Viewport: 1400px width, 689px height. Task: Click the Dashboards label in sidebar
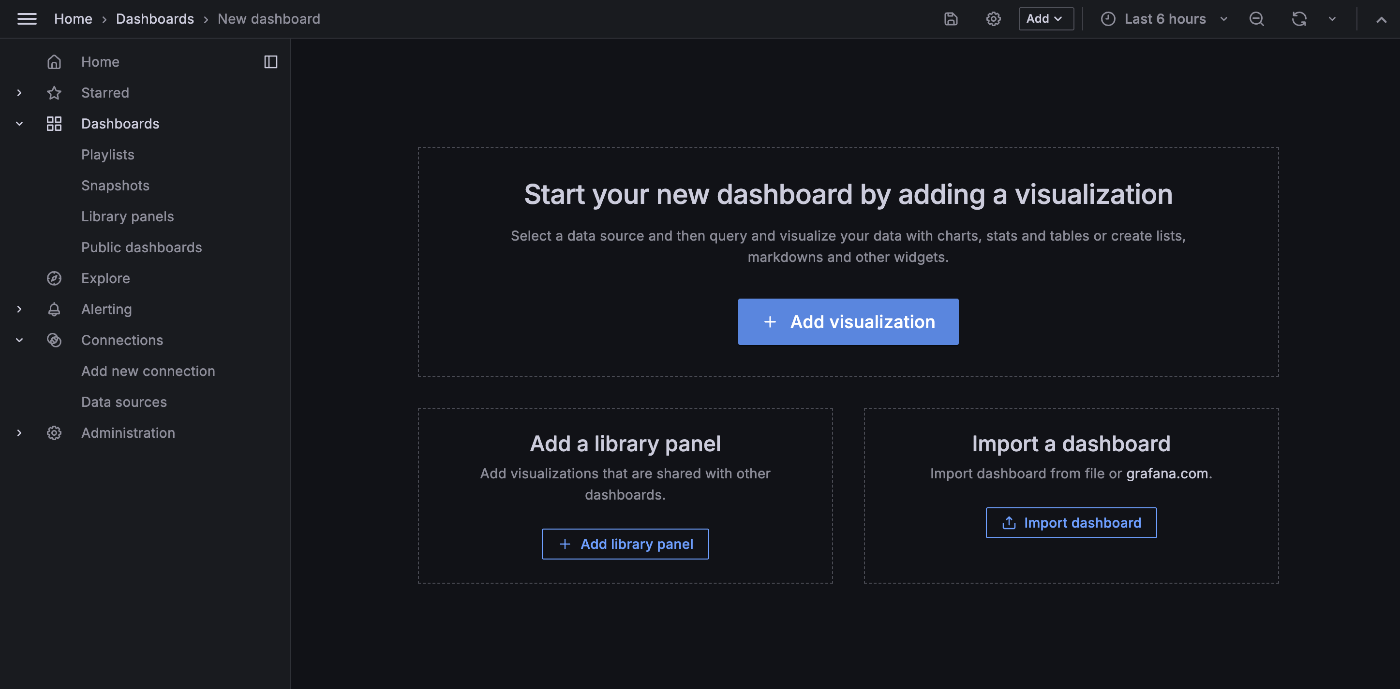[x=120, y=124]
